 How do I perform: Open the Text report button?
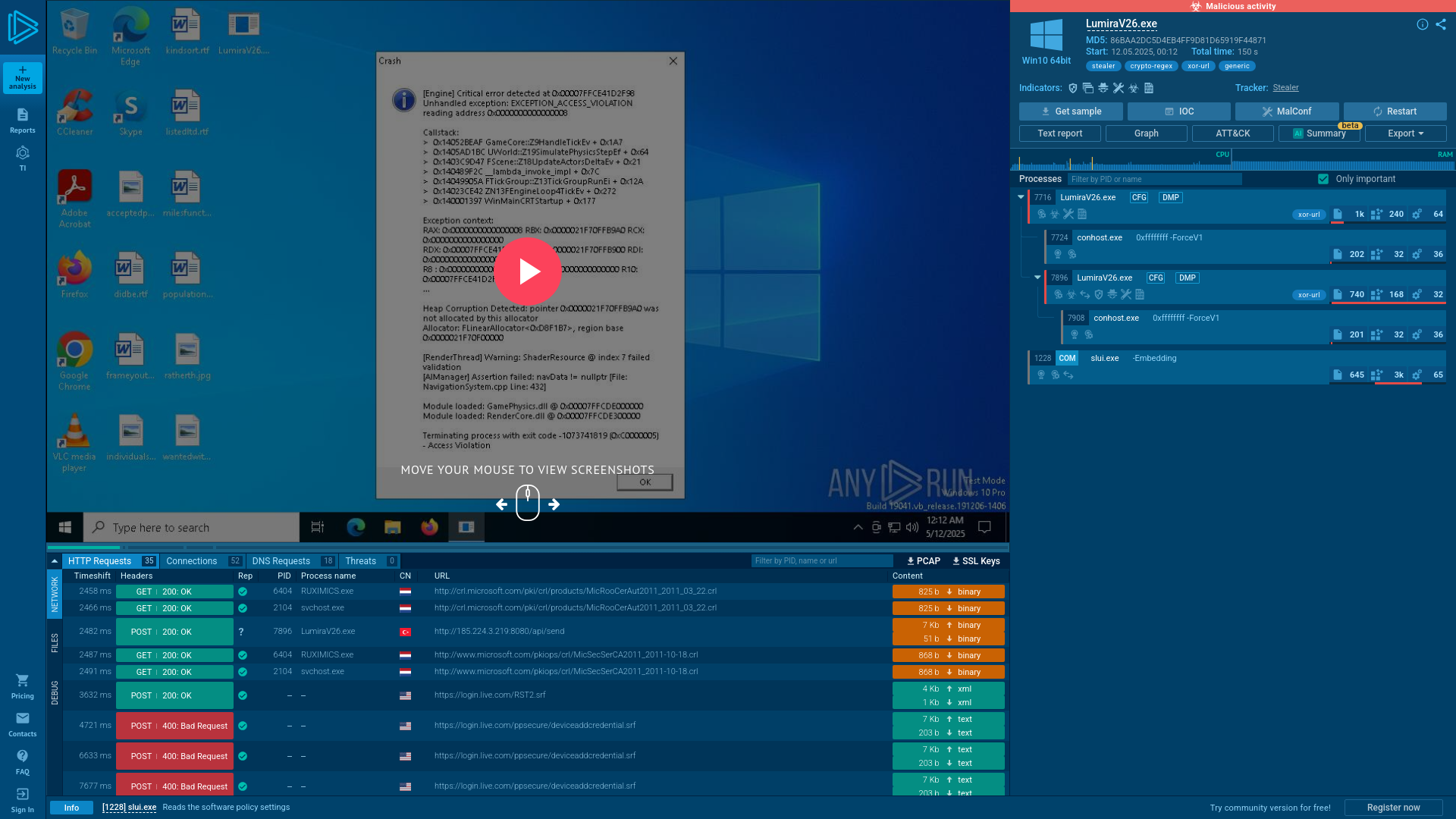pyautogui.click(x=1060, y=133)
